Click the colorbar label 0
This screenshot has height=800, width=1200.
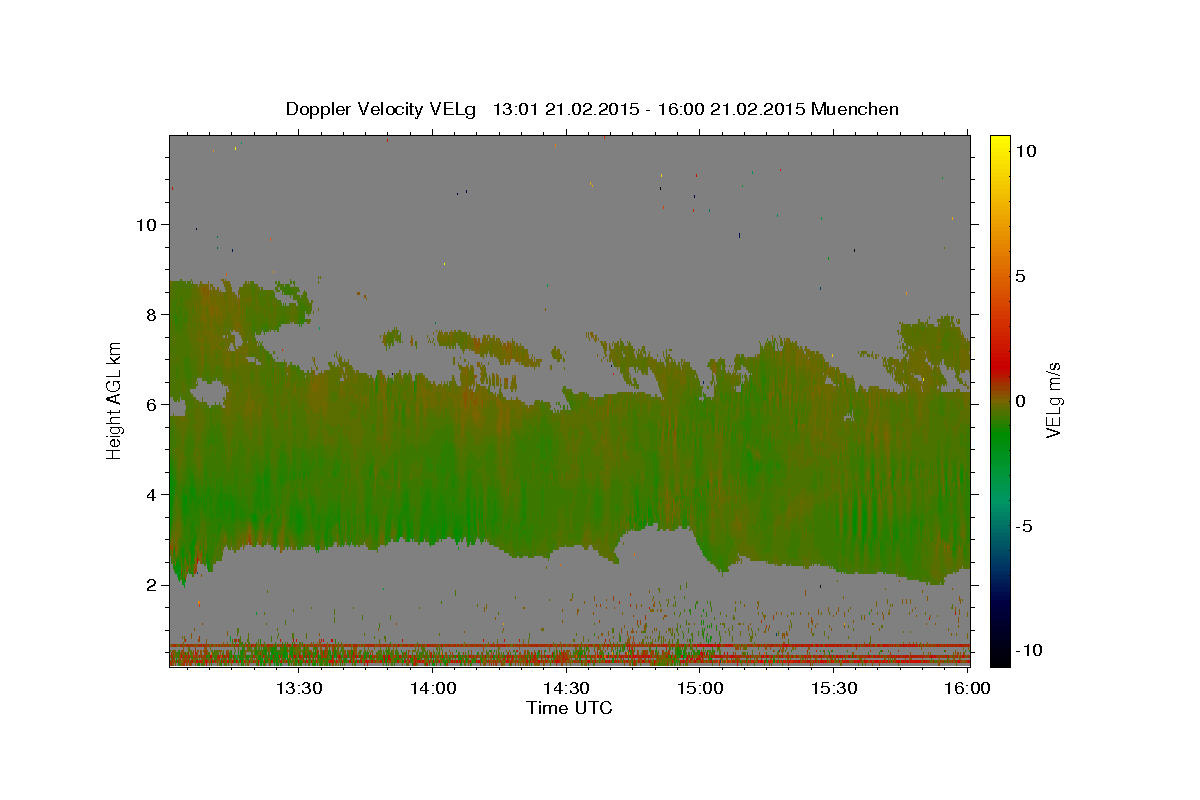[x=1020, y=401]
